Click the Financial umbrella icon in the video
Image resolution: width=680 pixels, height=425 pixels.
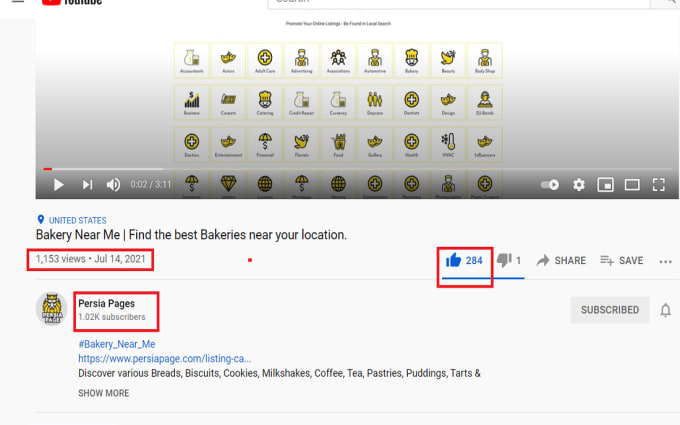[x=265, y=144]
